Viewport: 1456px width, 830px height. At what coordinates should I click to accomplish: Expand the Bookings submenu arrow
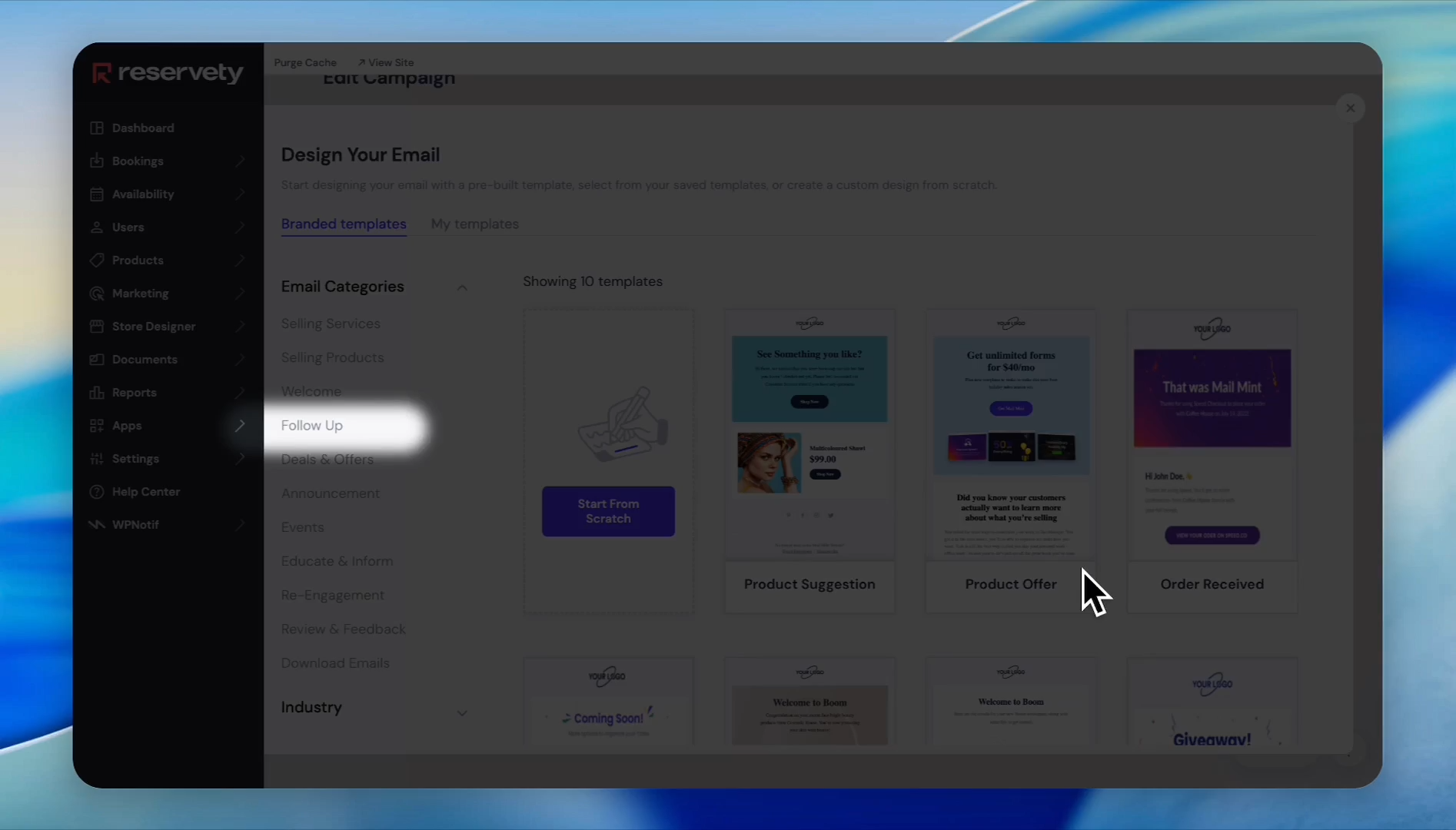coord(240,161)
